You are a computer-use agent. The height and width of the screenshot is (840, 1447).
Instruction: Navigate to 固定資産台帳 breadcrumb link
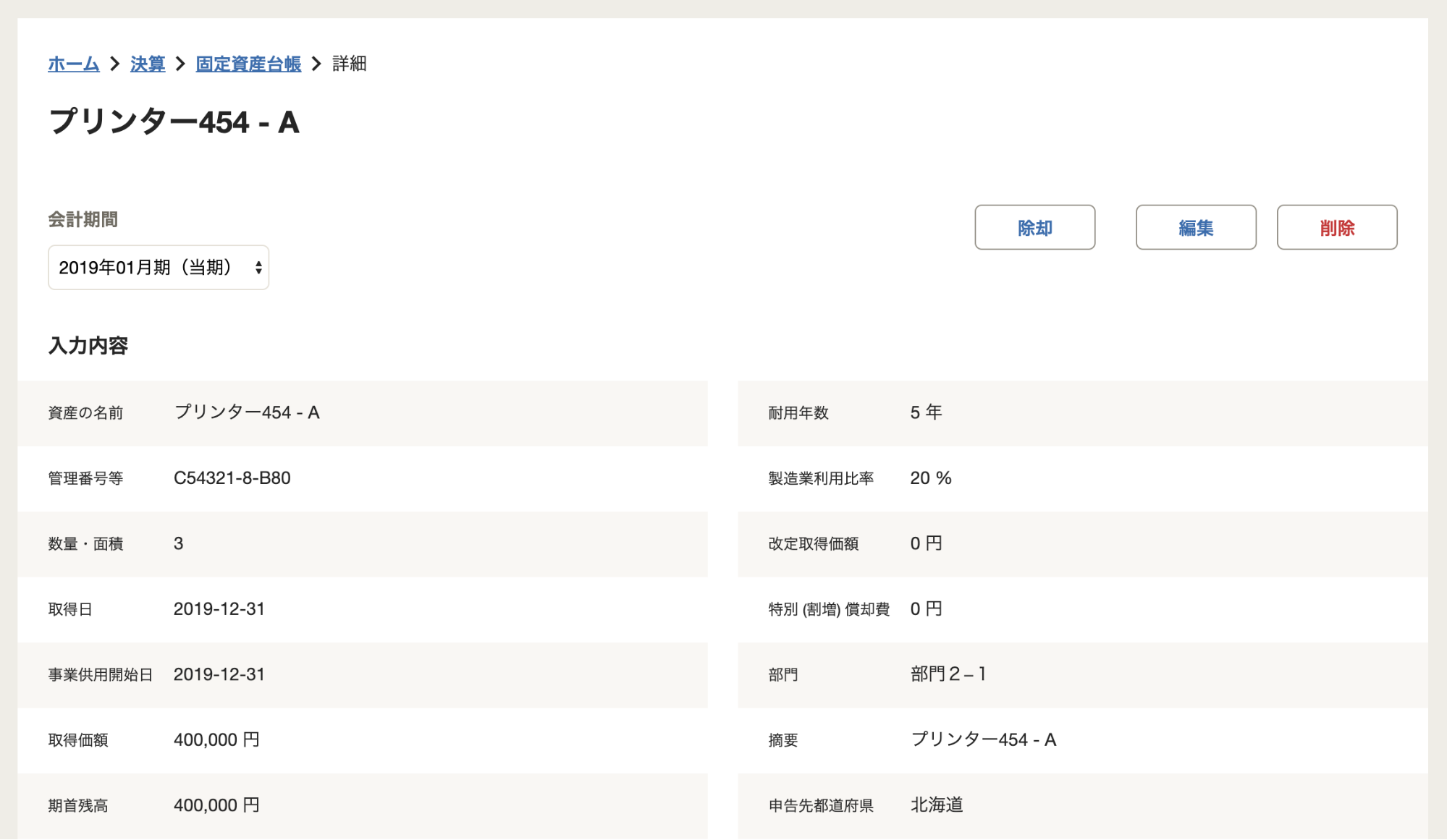(248, 64)
